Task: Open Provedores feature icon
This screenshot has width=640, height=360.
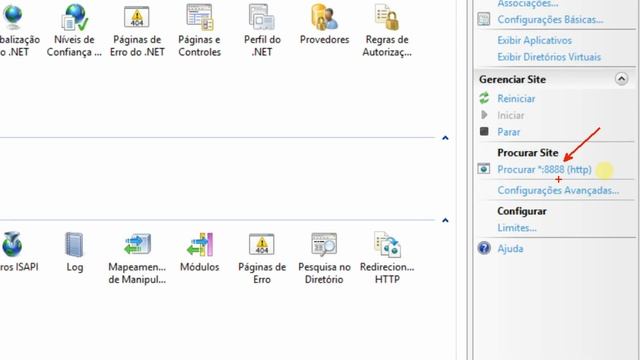Action: [x=324, y=17]
